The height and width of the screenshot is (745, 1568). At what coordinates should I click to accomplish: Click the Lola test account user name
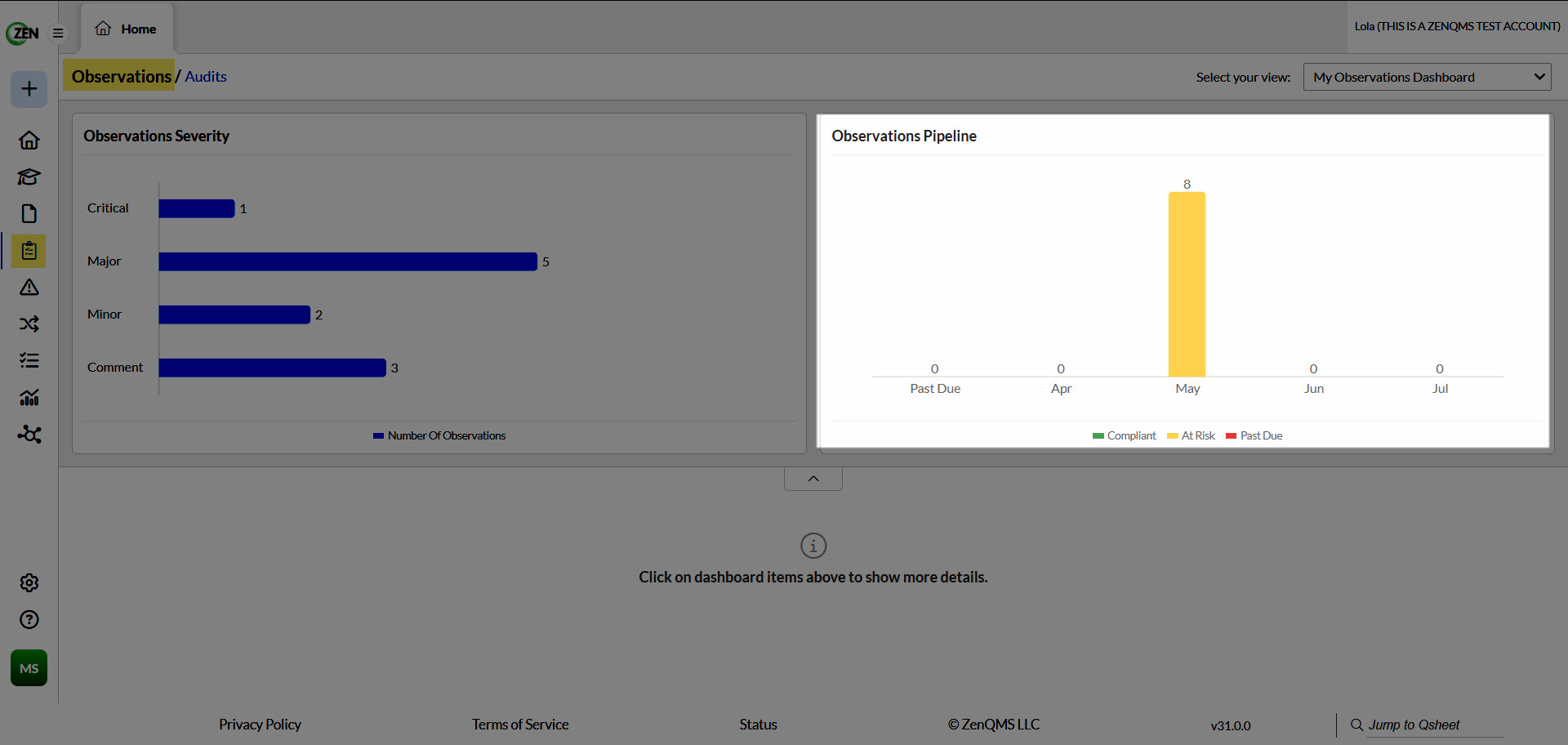1457,26
